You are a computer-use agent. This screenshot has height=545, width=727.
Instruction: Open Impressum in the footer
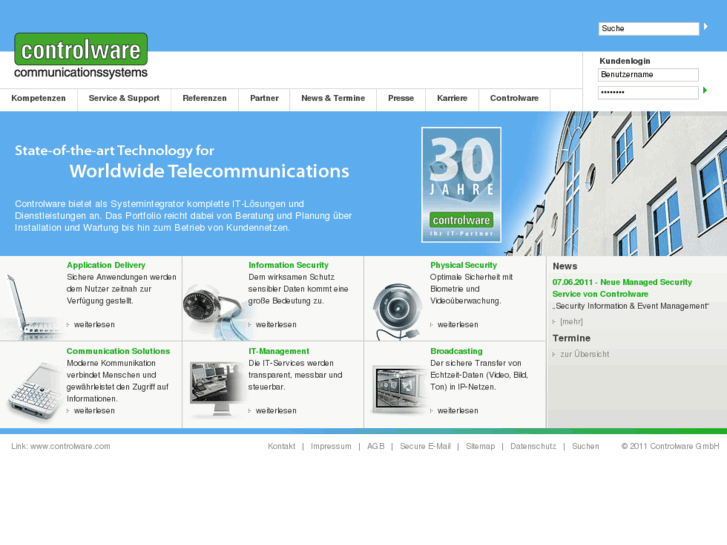coord(331,446)
